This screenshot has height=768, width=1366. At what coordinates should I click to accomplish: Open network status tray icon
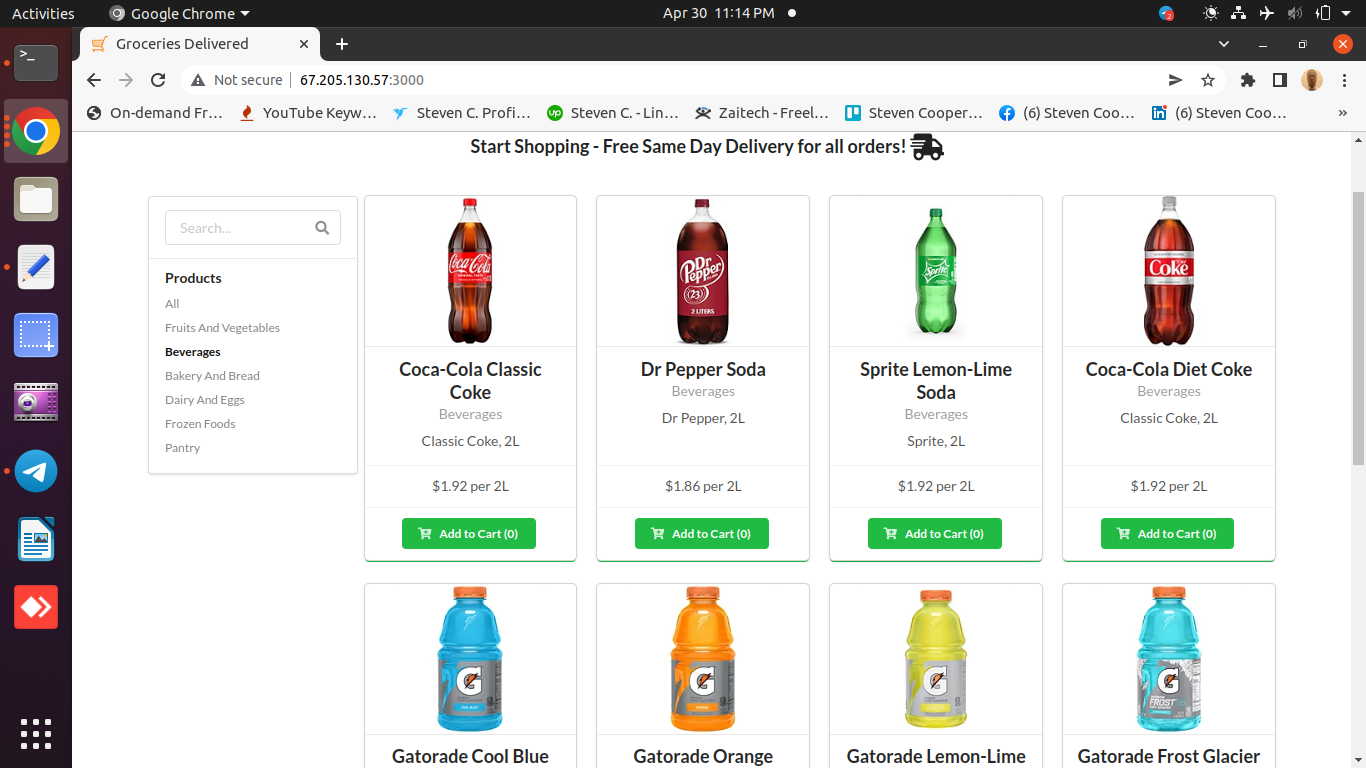[1239, 13]
